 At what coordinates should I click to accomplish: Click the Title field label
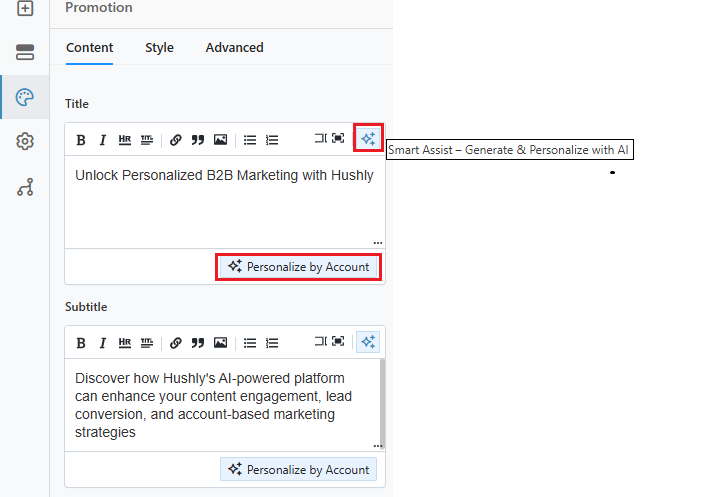click(x=77, y=104)
